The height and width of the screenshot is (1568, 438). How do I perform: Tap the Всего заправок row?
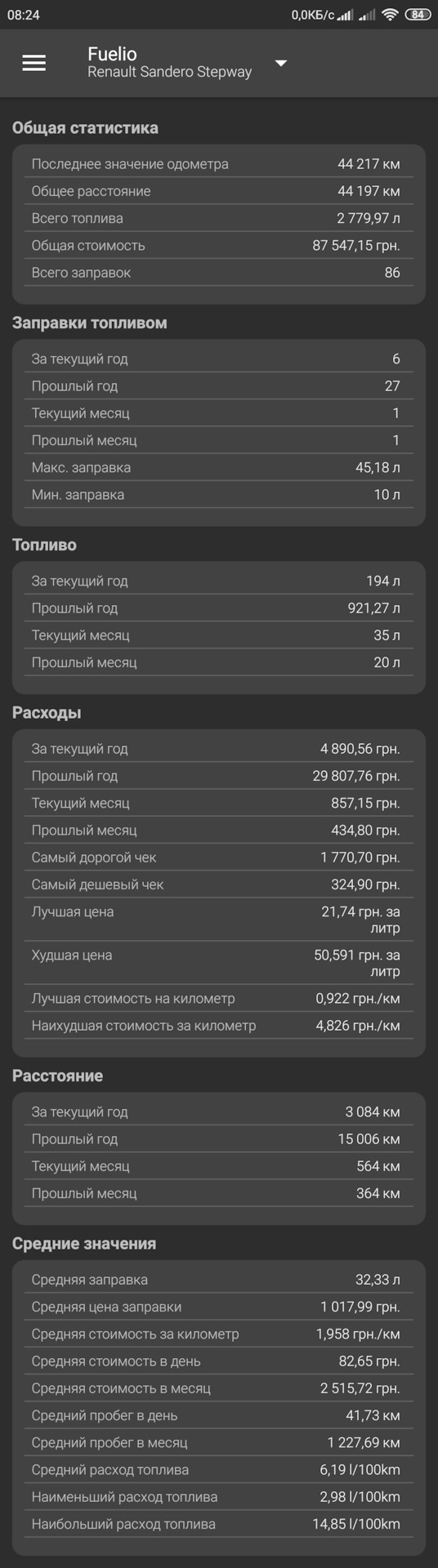(219, 273)
